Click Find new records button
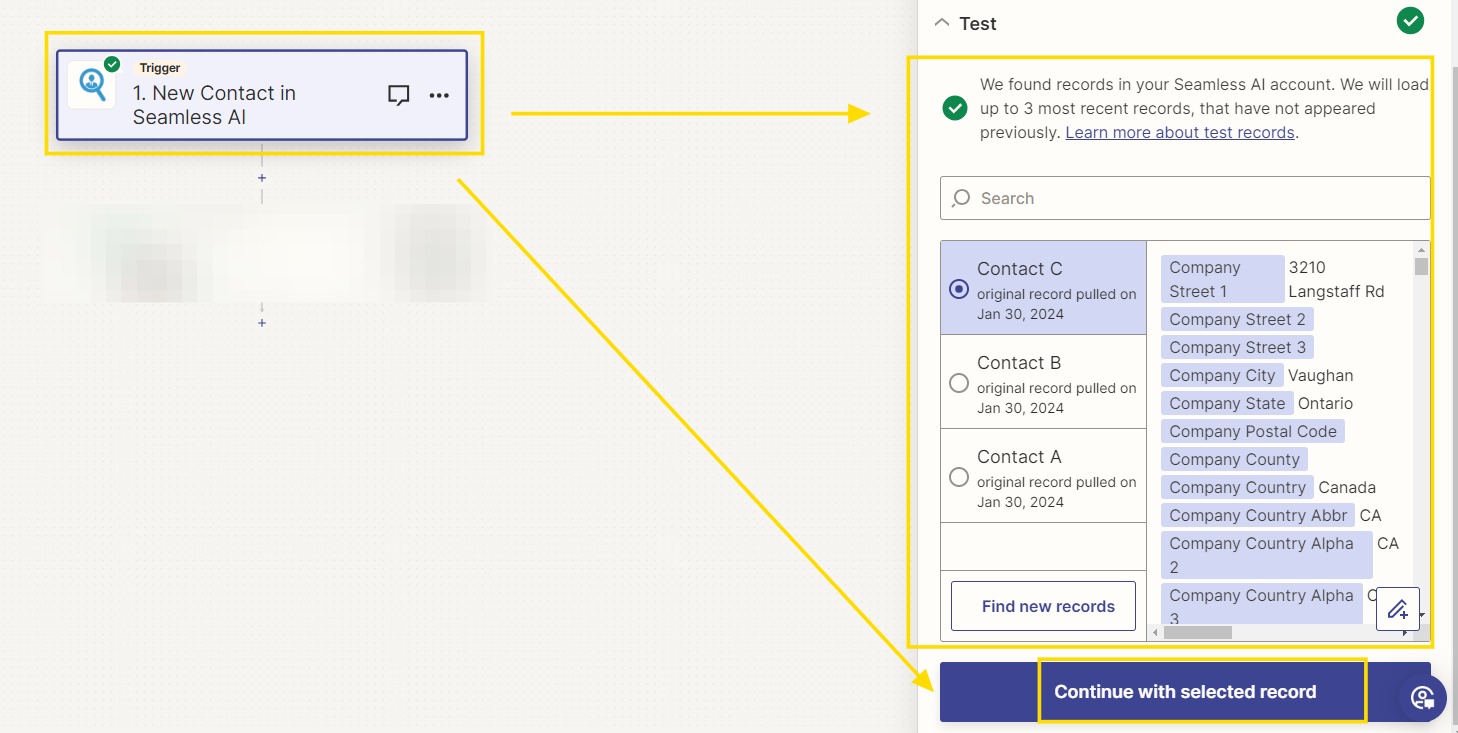The height and width of the screenshot is (733, 1458). (1043, 606)
